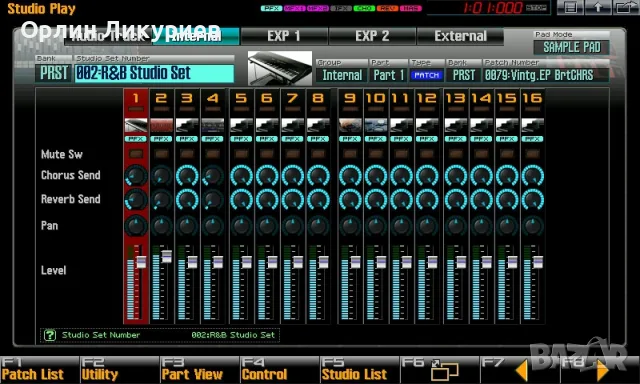Open F3 Part View
The height and width of the screenshot is (384, 640).
pyautogui.click(x=199, y=370)
